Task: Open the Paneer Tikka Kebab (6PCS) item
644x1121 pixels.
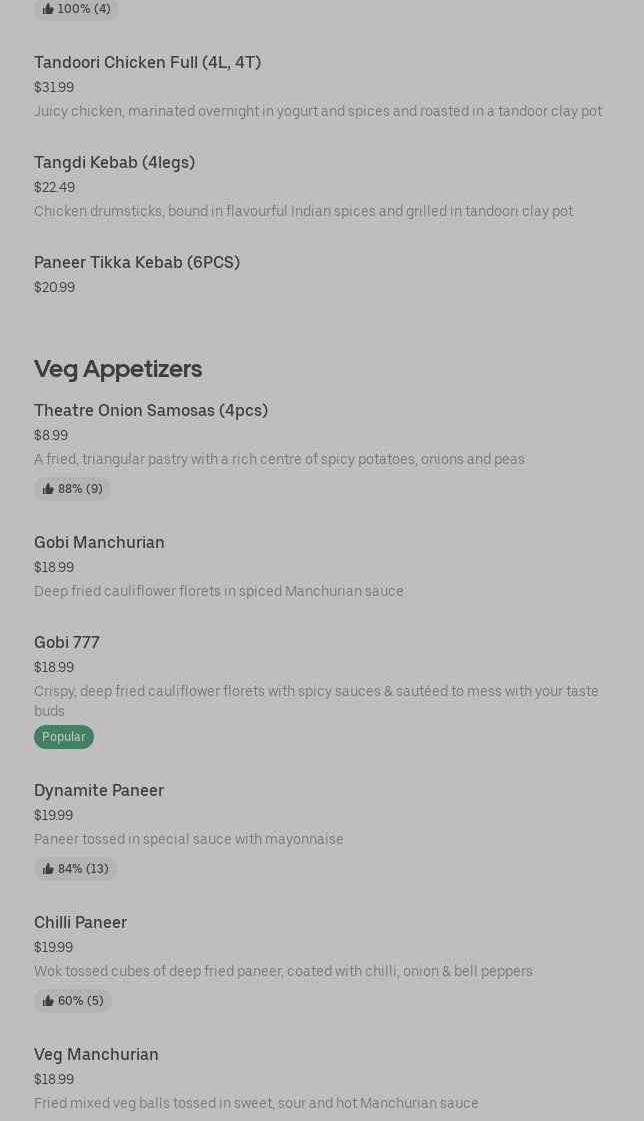Action: (137, 263)
